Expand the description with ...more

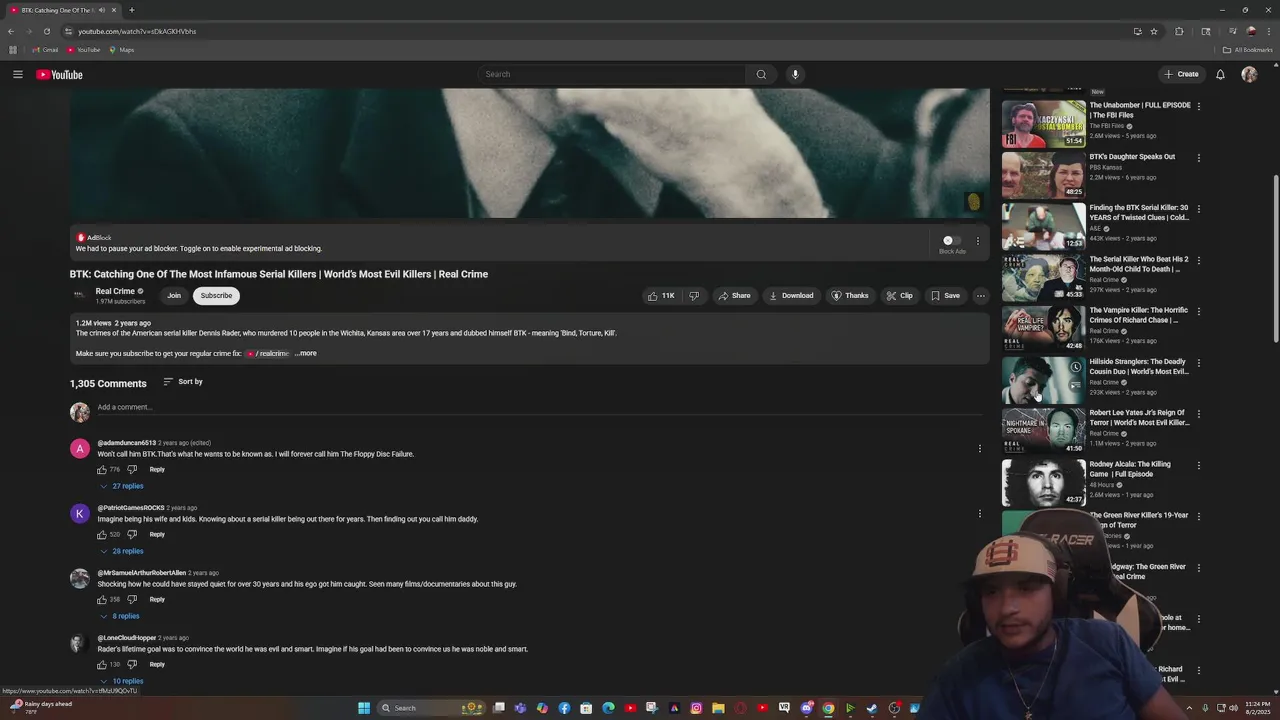pyautogui.click(x=305, y=353)
